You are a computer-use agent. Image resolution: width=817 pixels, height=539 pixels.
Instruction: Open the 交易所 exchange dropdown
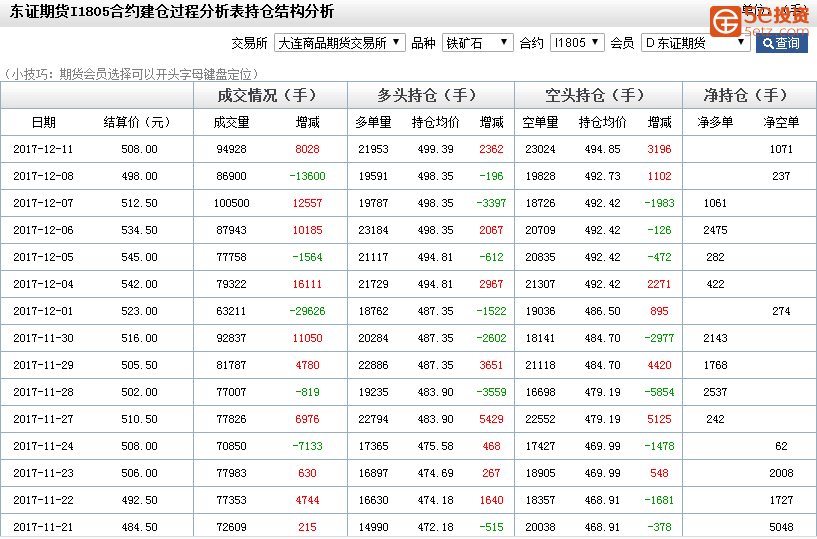click(x=340, y=43)
